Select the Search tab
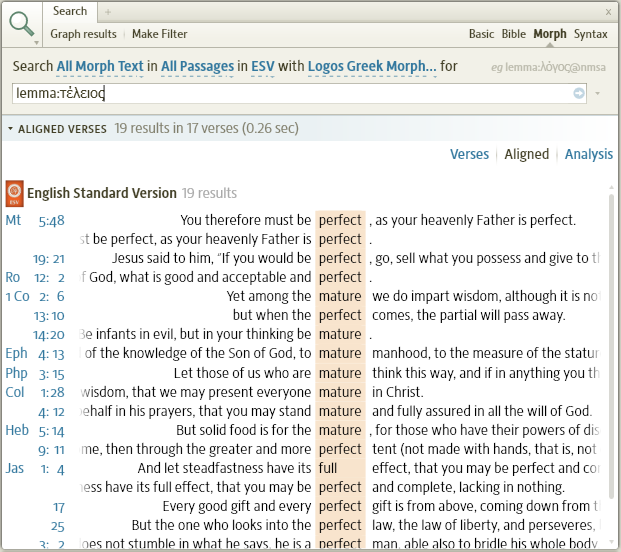This screenshot has width=621, height=552. point(70,11)
